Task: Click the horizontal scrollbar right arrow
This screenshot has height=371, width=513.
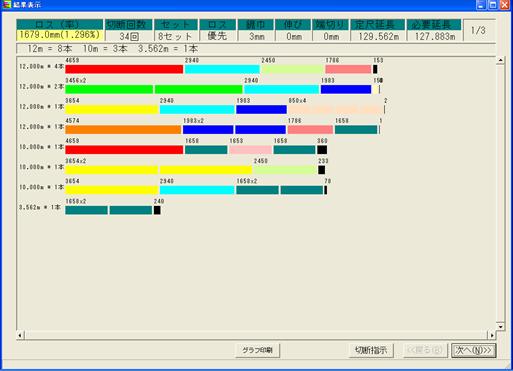Action: pyautogui.click(x=492, y=335)
